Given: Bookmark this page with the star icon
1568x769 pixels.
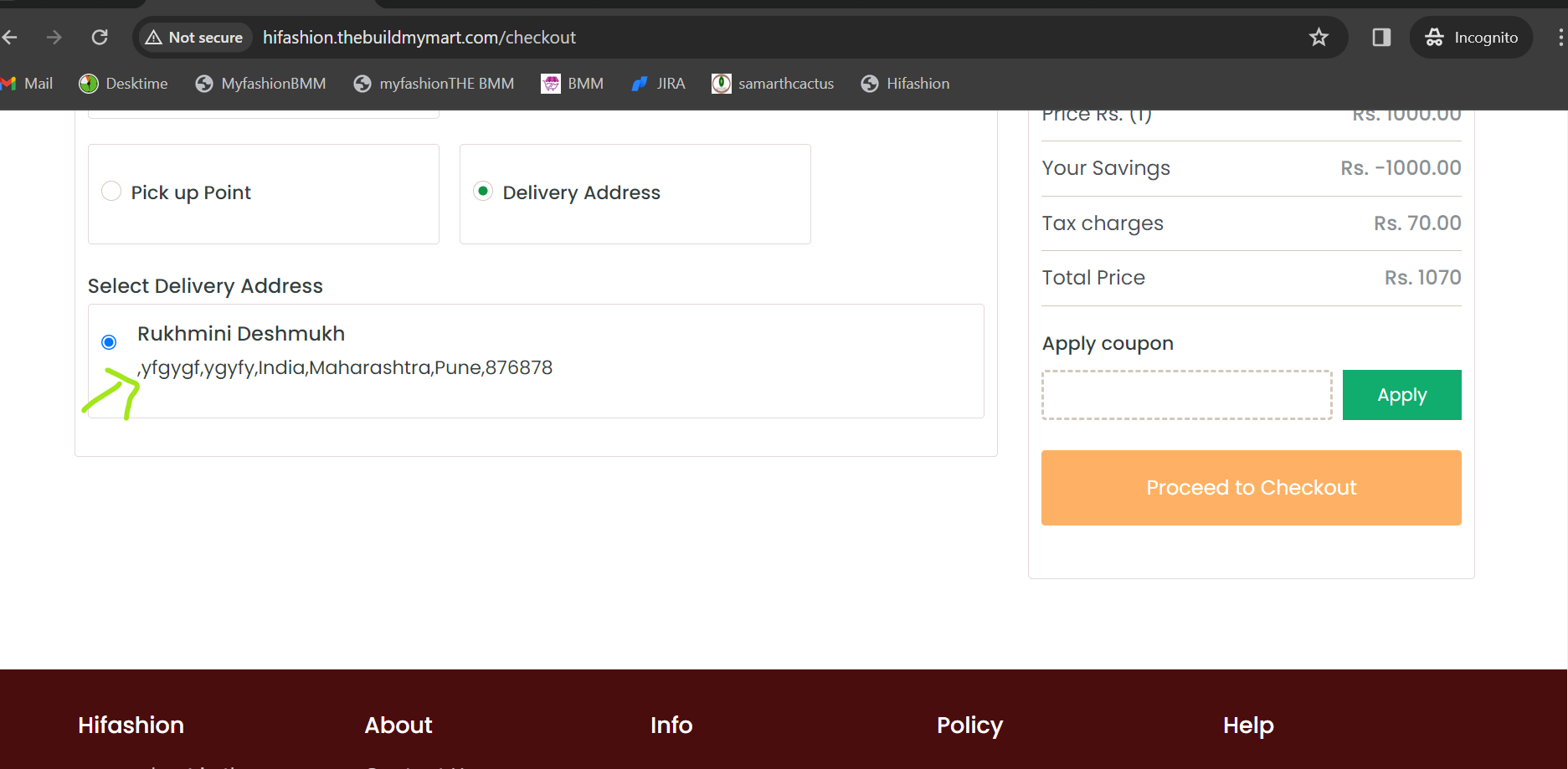Looking at the screenshot, I should [x=1319, y=38].
